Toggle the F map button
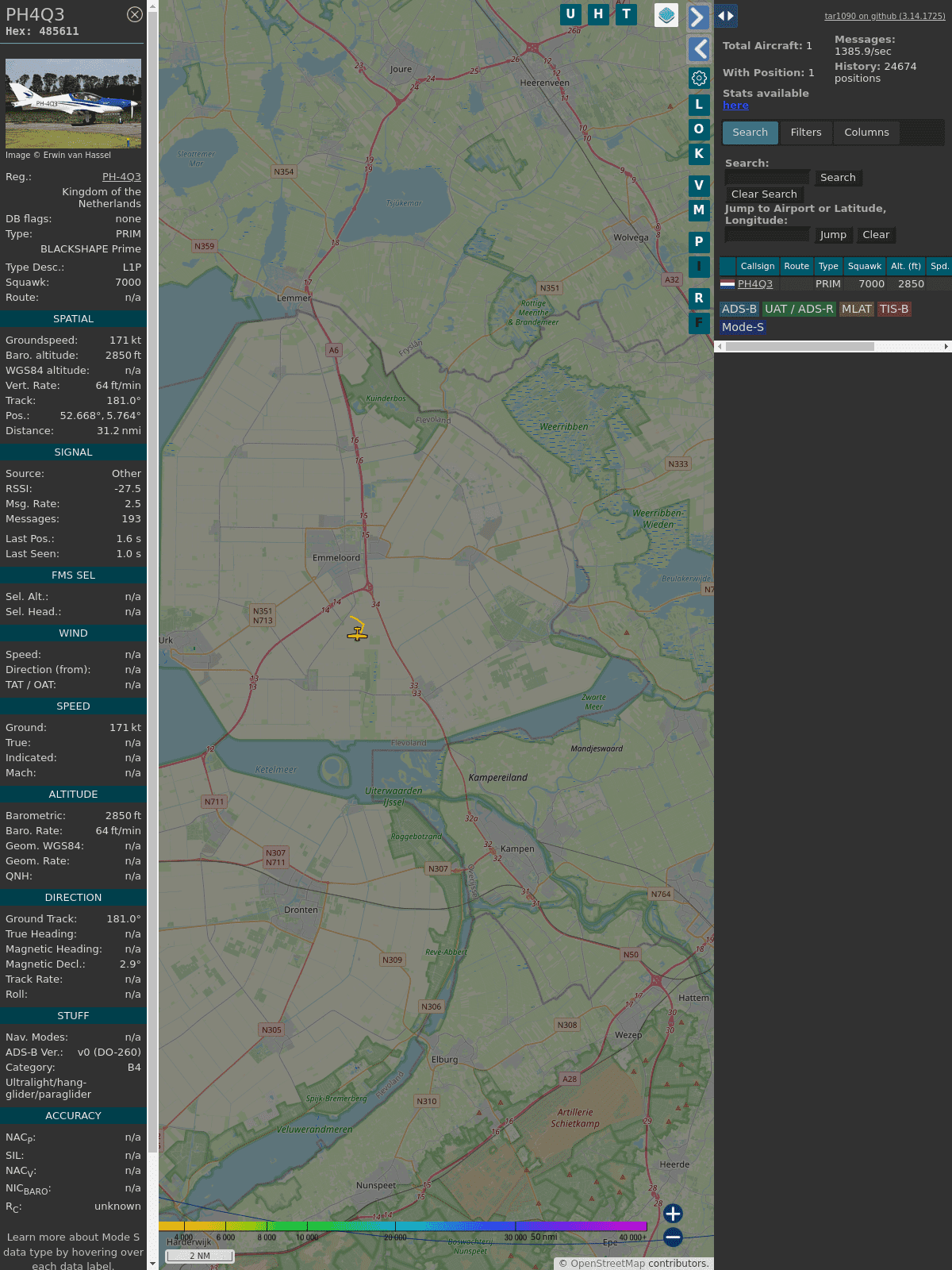Viewport: 952px width, 1270px height. point(699,323)
